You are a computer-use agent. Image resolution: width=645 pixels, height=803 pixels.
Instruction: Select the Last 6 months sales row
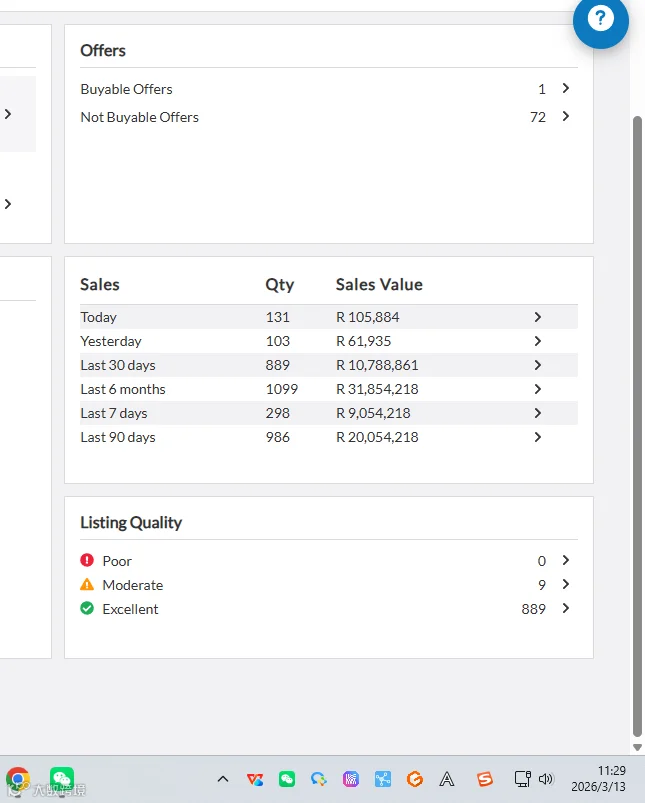click(x=329, y=389)
